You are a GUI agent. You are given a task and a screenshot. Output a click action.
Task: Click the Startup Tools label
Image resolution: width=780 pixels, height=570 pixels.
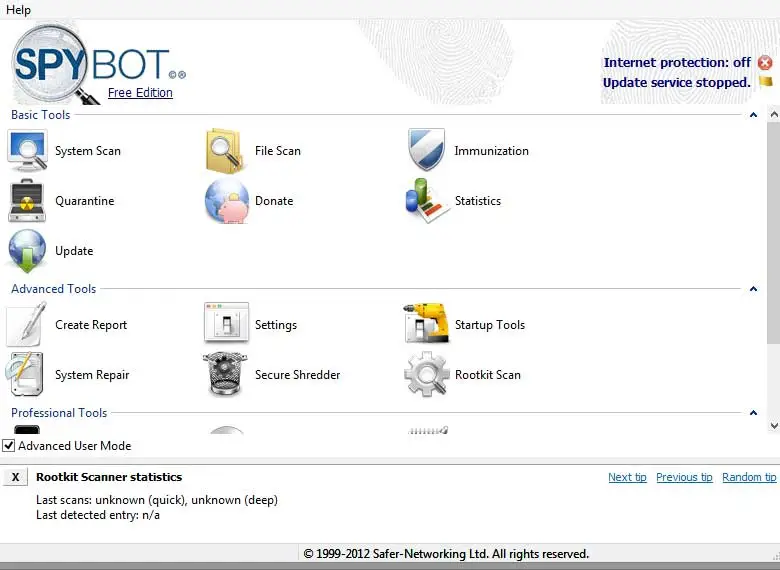point(490,325)
